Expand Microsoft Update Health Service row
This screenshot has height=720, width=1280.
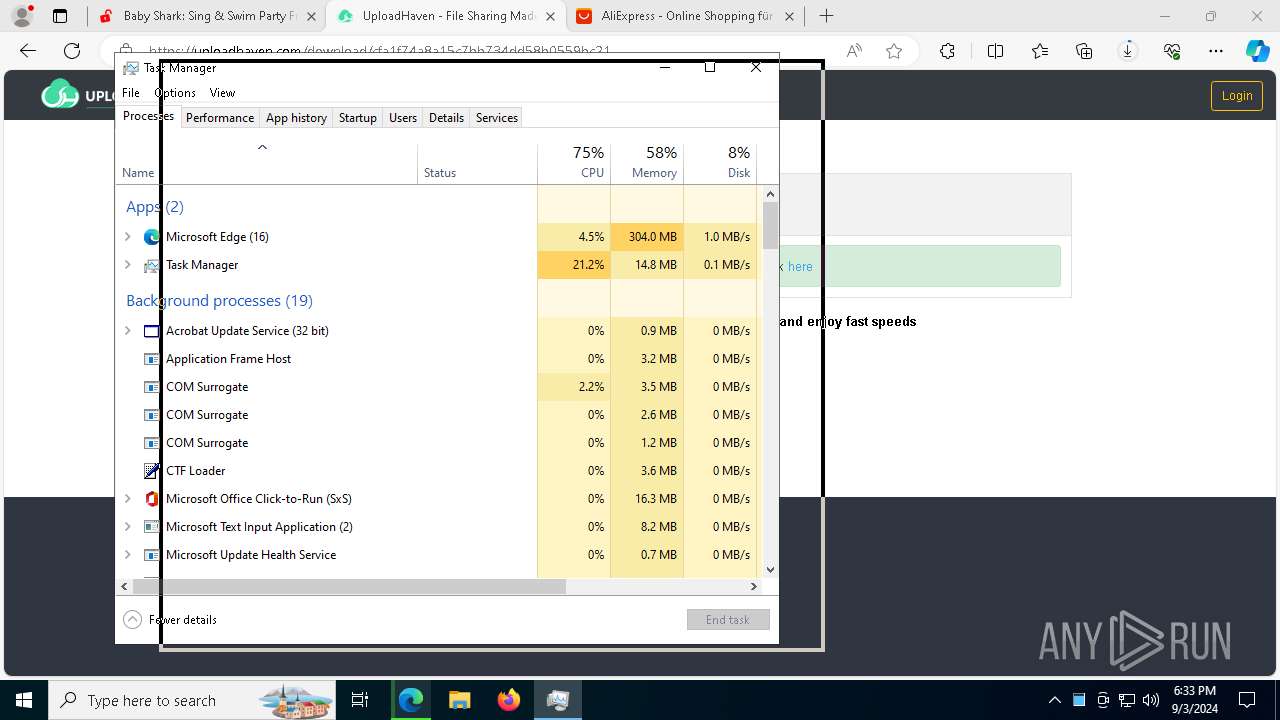click(127, 555)
